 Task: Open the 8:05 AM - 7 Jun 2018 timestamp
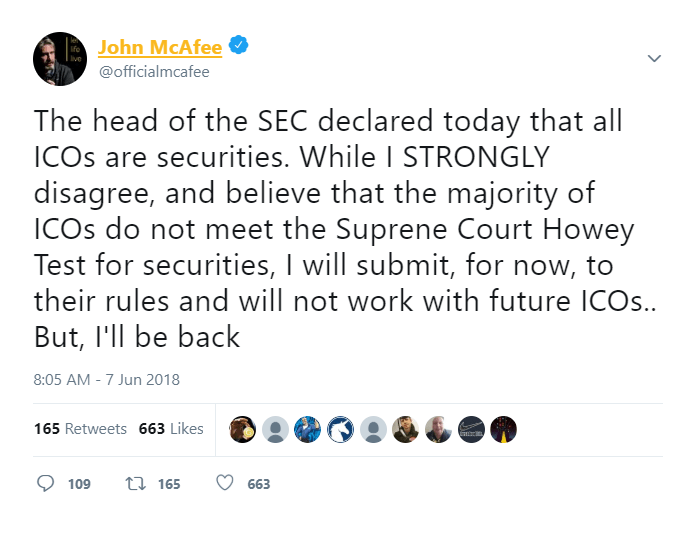(x=106, y=379)
